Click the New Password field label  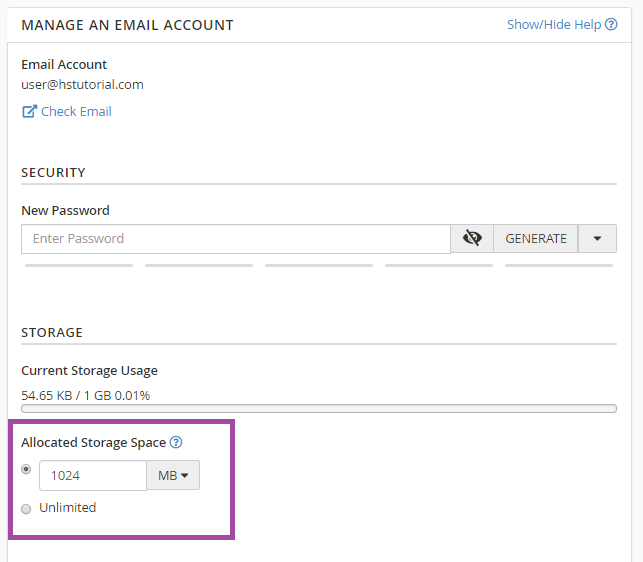tap(65, 211)
